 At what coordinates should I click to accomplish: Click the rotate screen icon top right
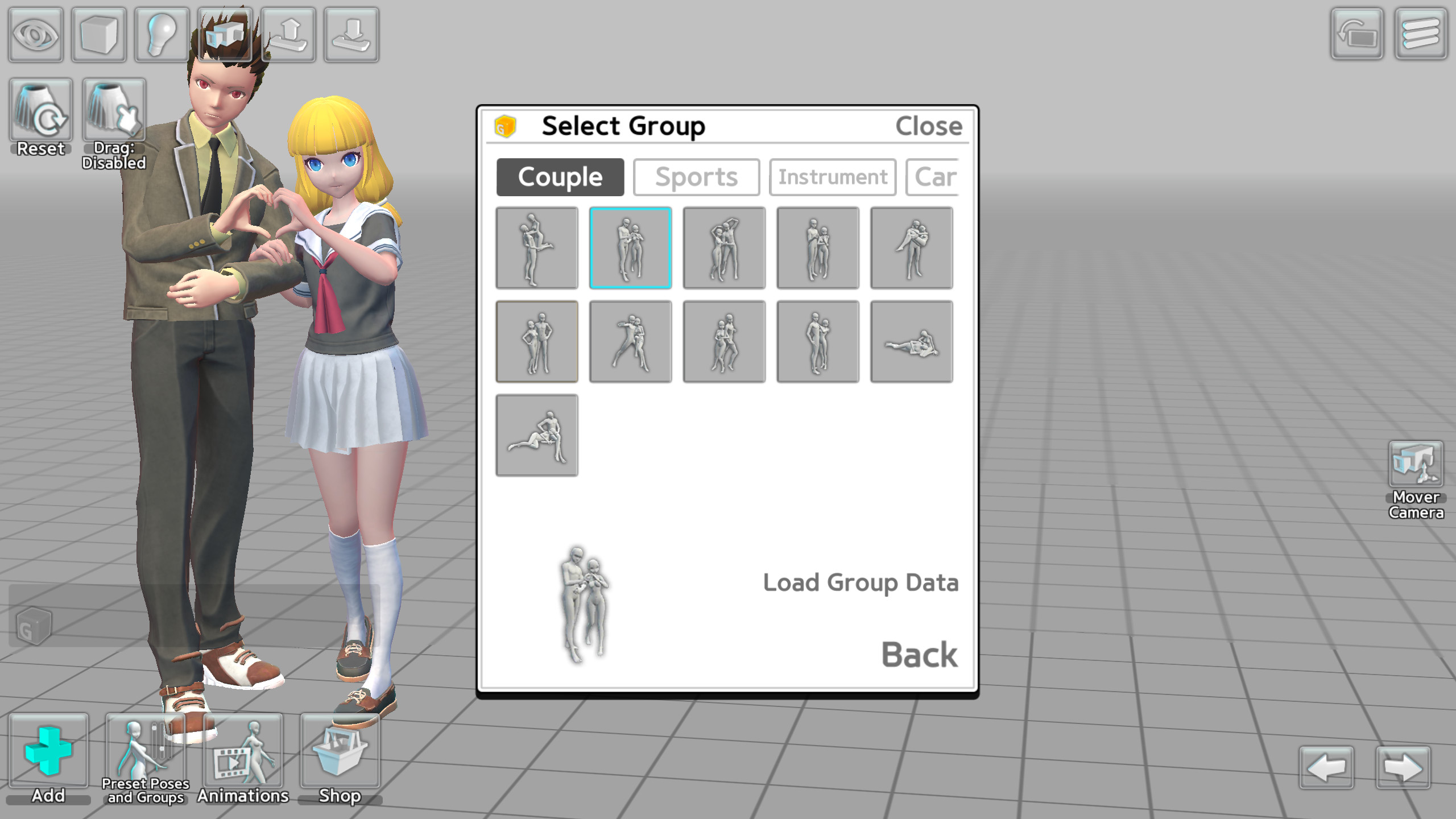(x=1358, y=35)
